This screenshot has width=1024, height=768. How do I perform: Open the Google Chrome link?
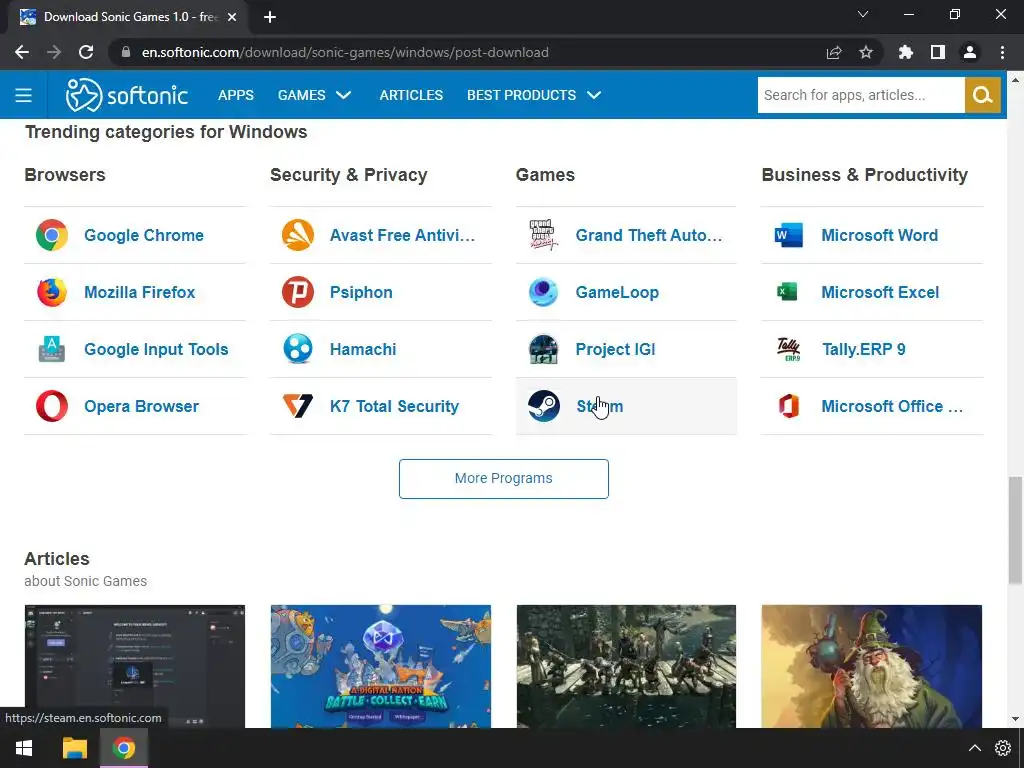pyautogui.click(x=144, y=235)
